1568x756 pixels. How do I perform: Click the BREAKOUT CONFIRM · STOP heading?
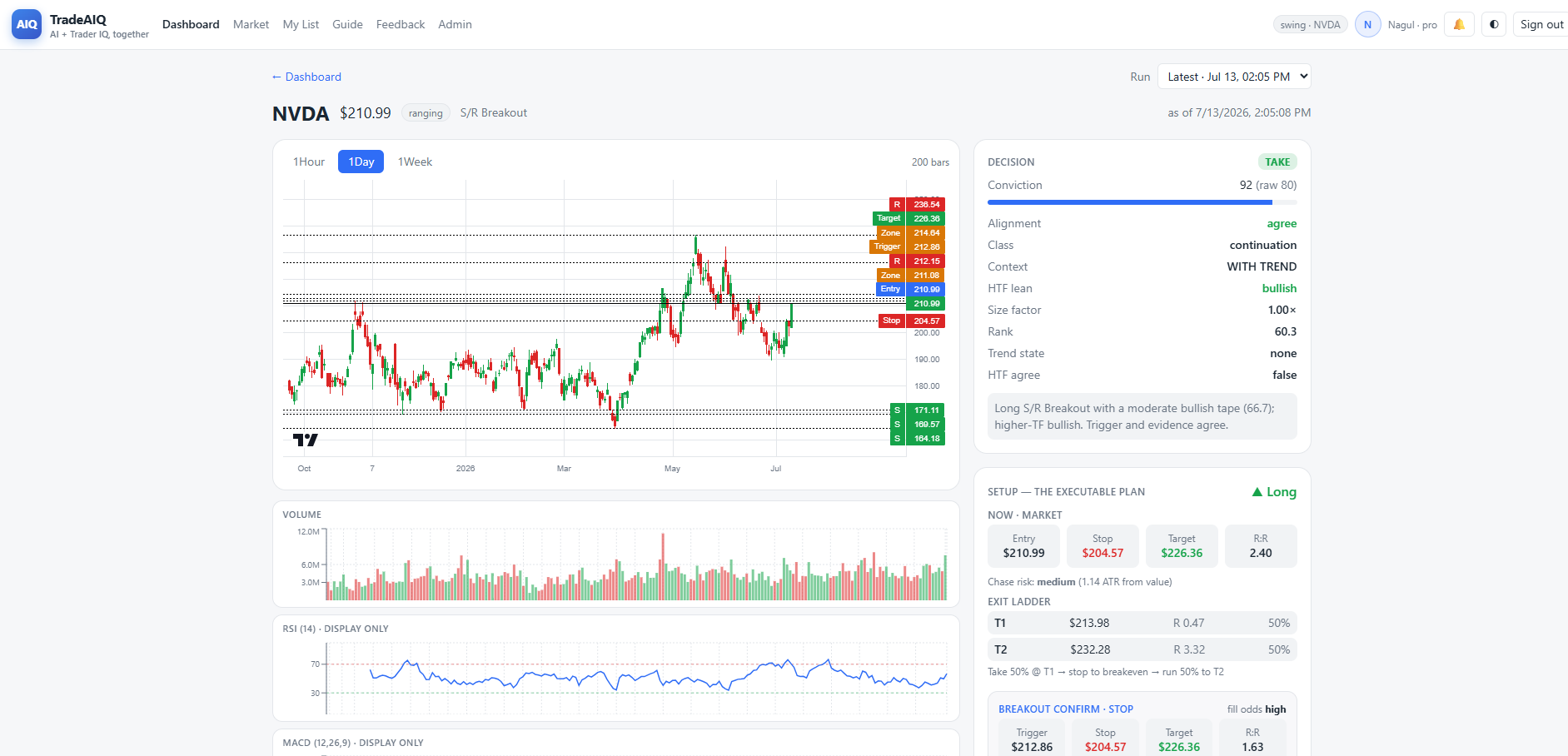(x=1066, y=709)
